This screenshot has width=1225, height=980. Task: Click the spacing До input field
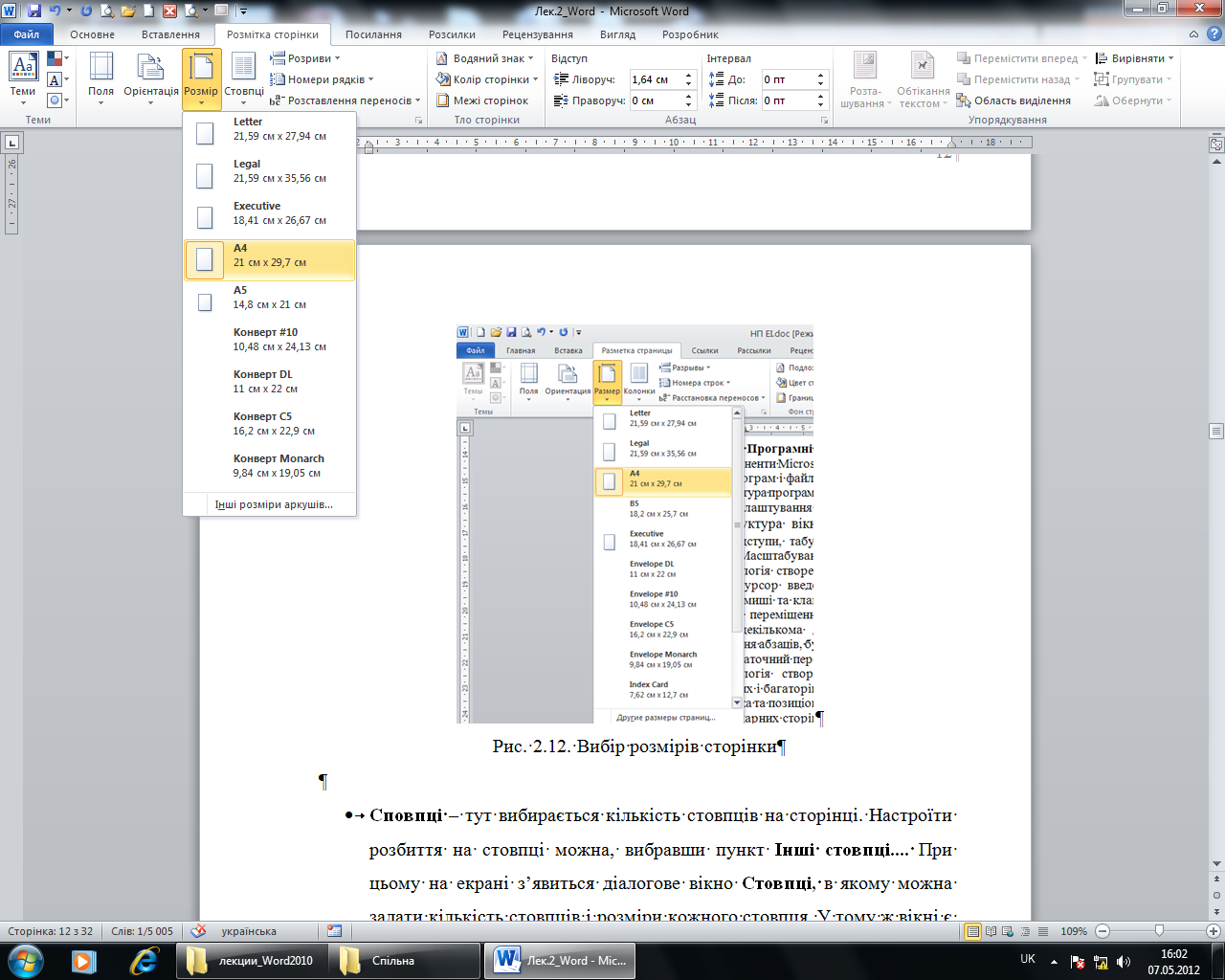point(787,79)
